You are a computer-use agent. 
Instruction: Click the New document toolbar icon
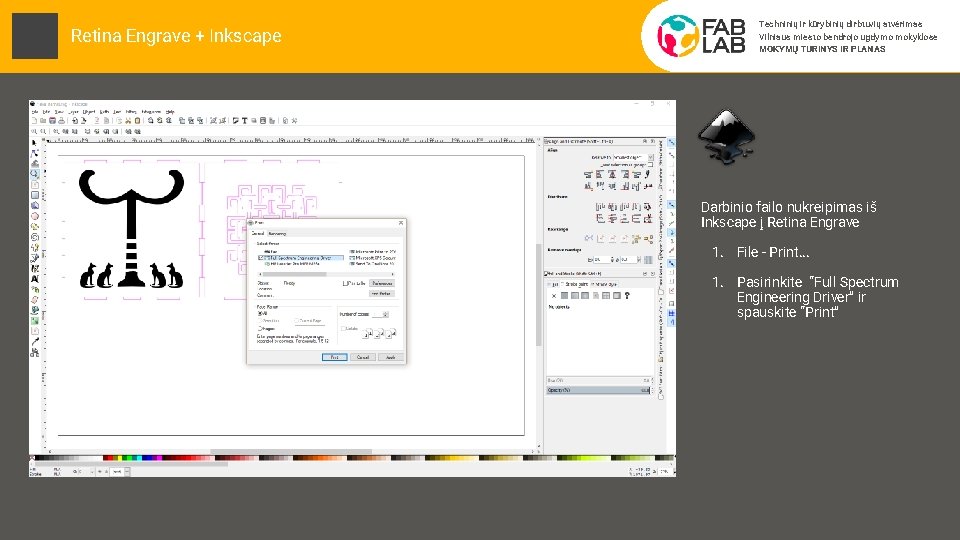[34, 121]
